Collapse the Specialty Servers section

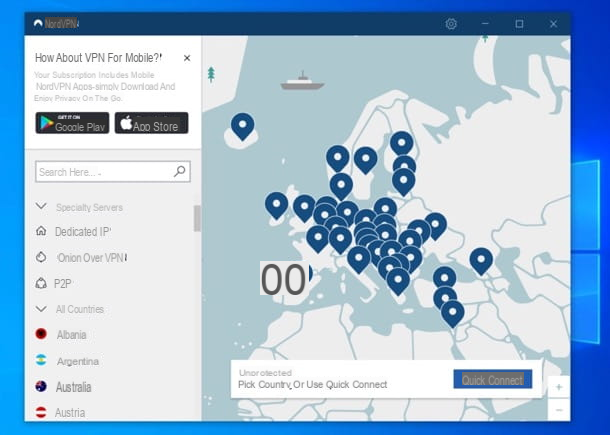[41, 207]
